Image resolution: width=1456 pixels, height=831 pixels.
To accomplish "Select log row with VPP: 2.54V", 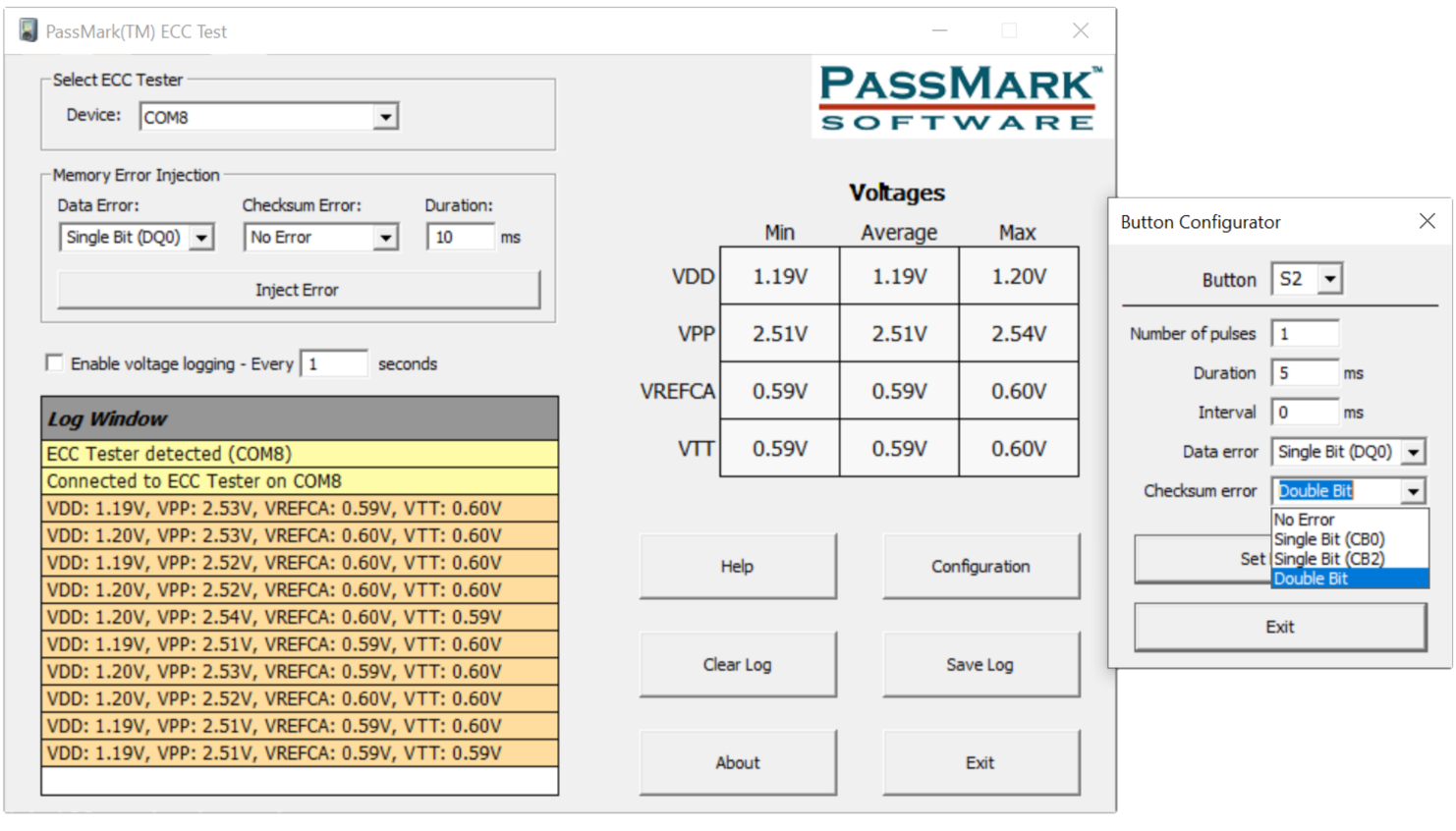I will 300,617.
